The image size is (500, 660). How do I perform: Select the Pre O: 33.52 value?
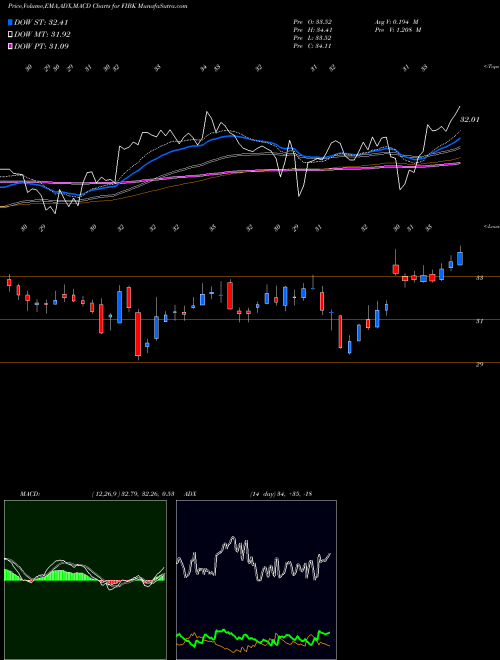coord(312,22)
